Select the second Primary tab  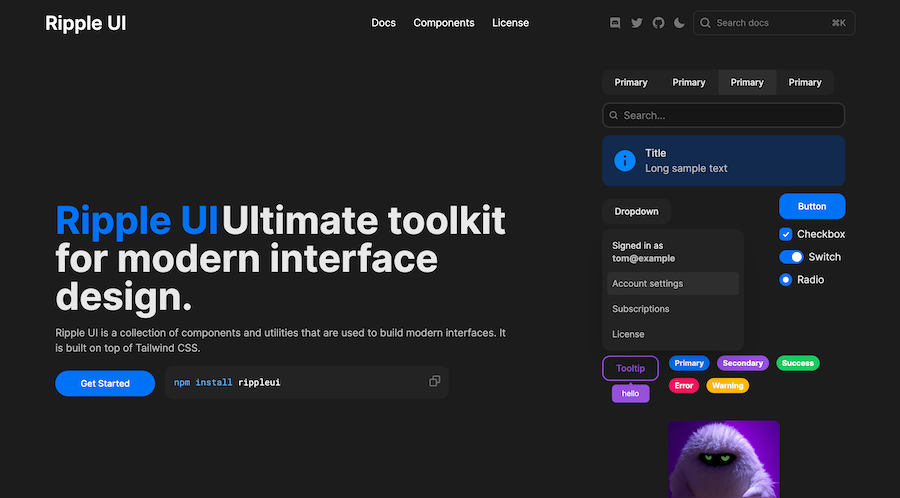click(689, 82)
